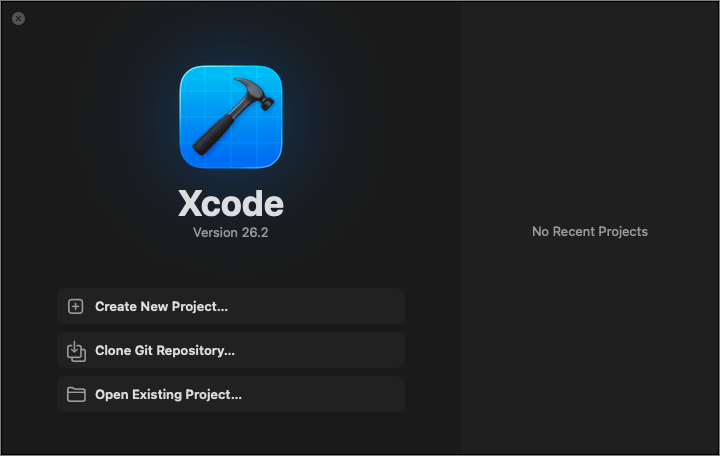Clone Git Repository
The image size is (720, 456).
pos(231,350)
